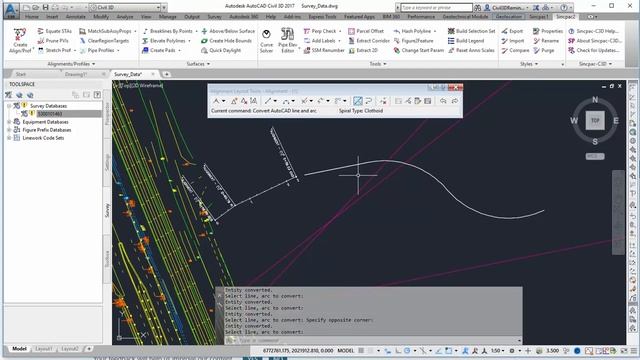The width and height of the screenshot is (640, 360).
Task: Add a new drawing tab with plus button
Action: (167, 74)
